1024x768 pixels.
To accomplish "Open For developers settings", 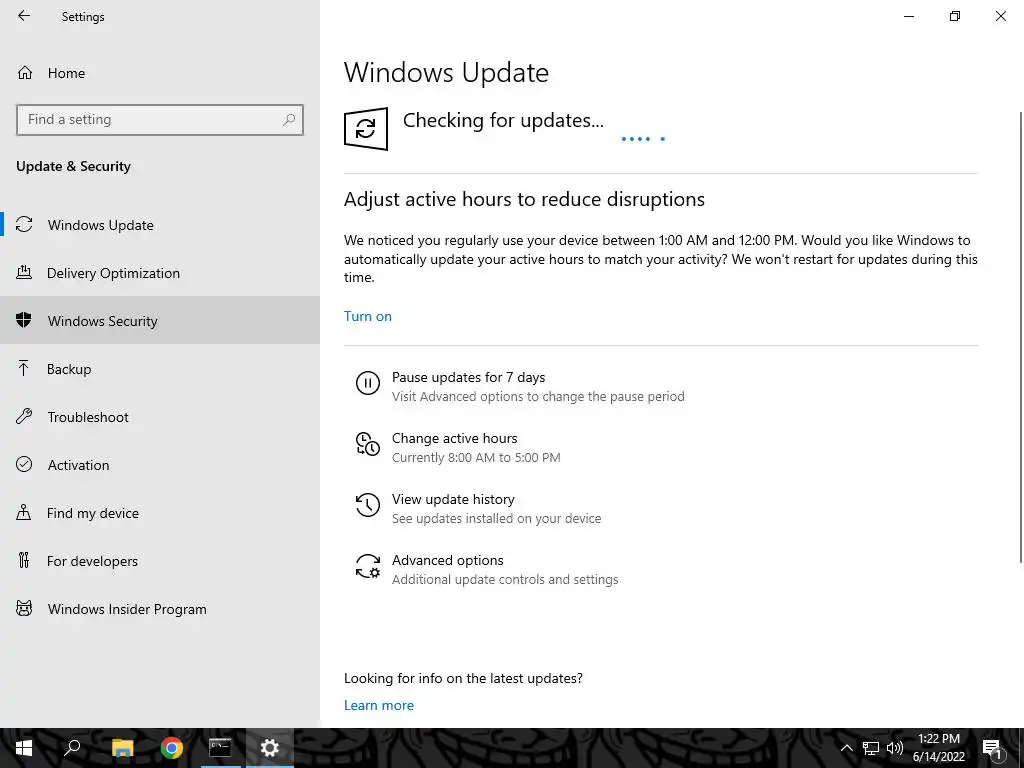I will [x=160, y=561].
